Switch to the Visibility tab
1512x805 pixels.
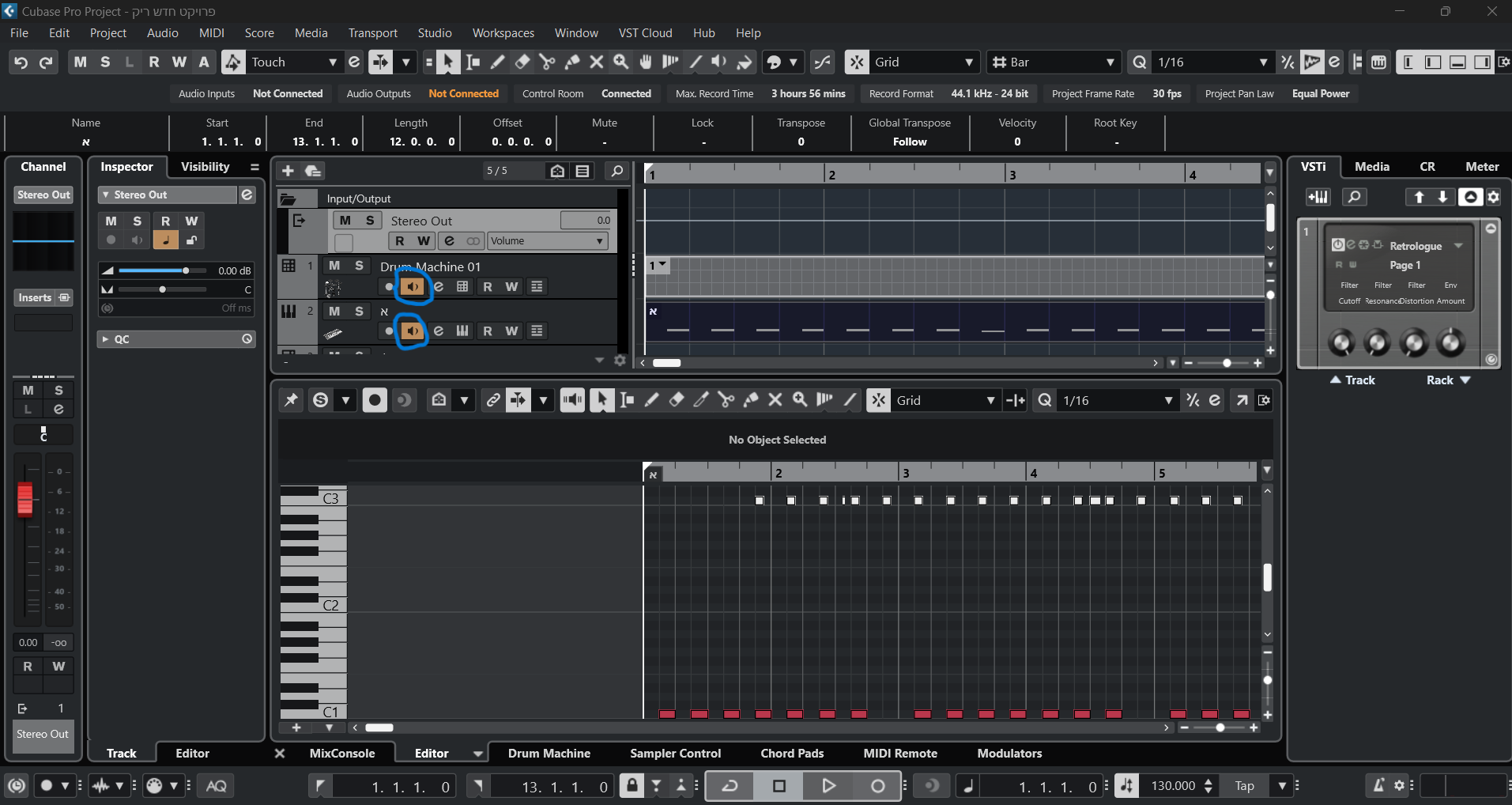click(x=205, y=167)
